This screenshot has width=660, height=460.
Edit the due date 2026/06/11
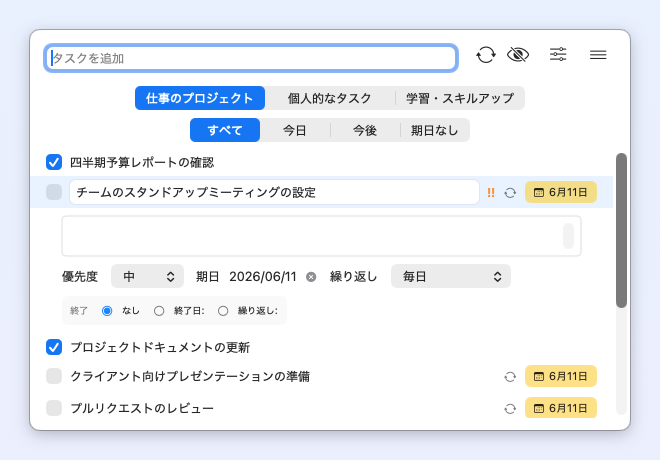click(263, 277)
